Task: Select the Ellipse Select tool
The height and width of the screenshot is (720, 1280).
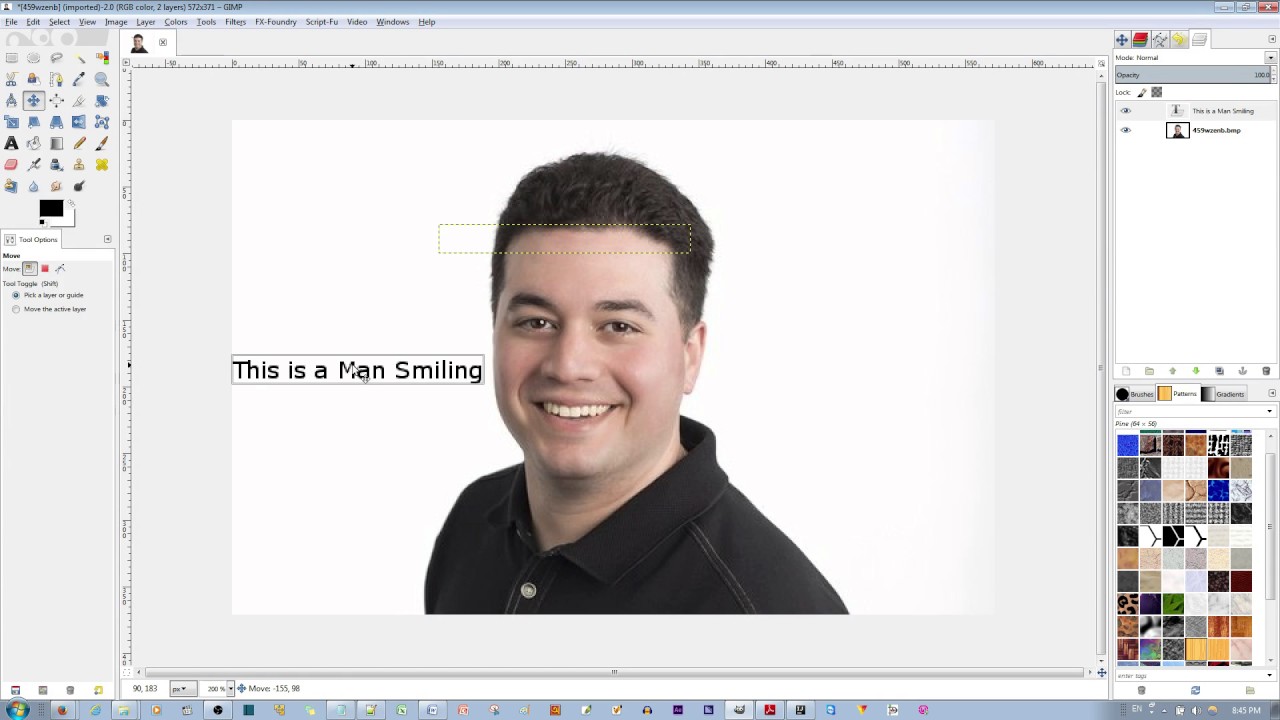Action: [34, 57]
